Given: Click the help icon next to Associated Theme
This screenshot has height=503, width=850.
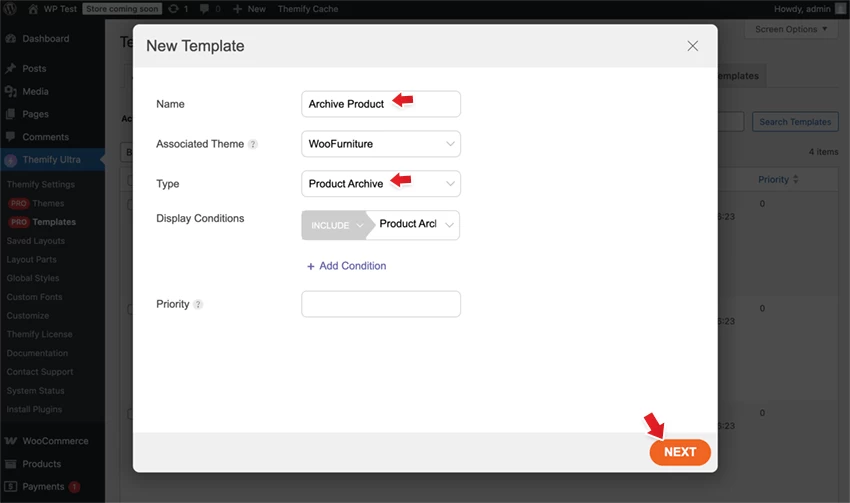Looking at the screenshot, I should (253, 144).
